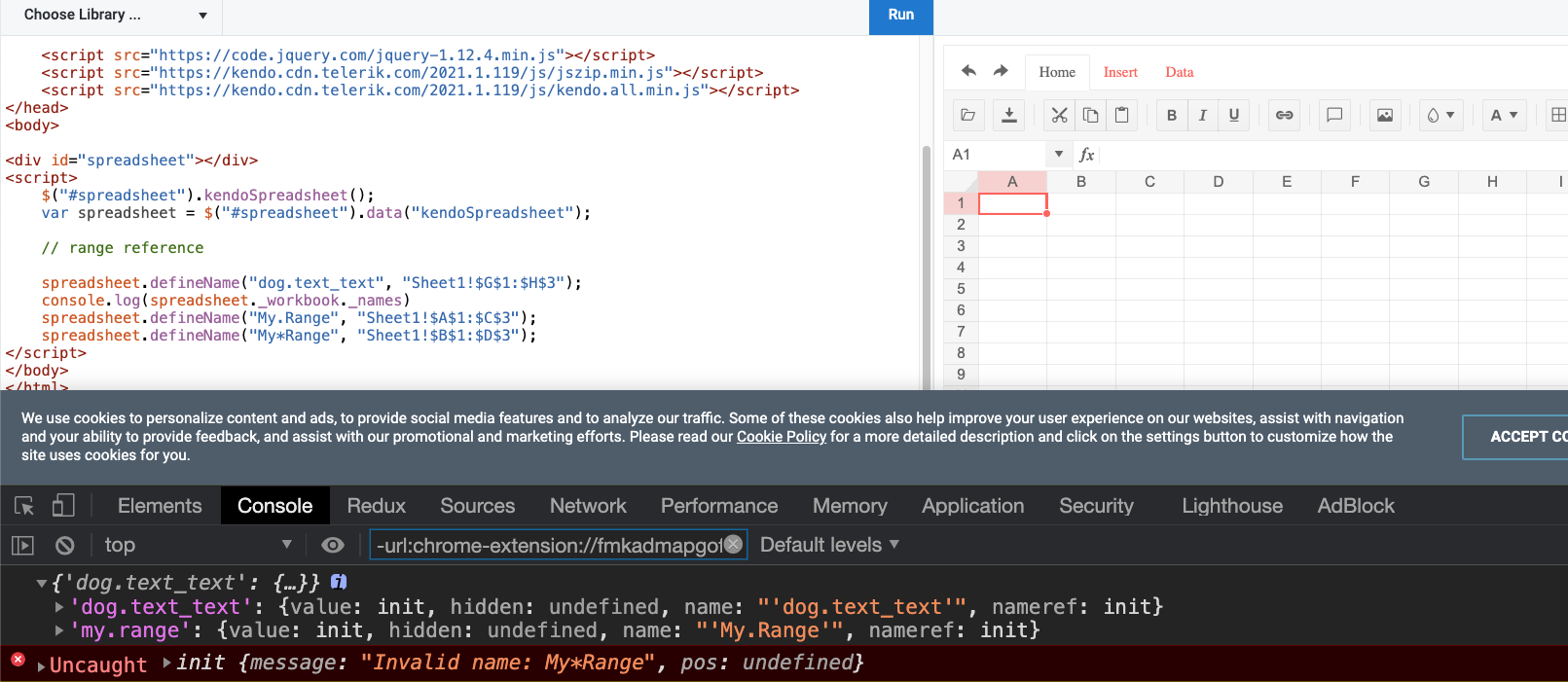Click the formula bar input
Image resolution: width=1568 pixels, height=682 pixels.
click(1333, 155)
